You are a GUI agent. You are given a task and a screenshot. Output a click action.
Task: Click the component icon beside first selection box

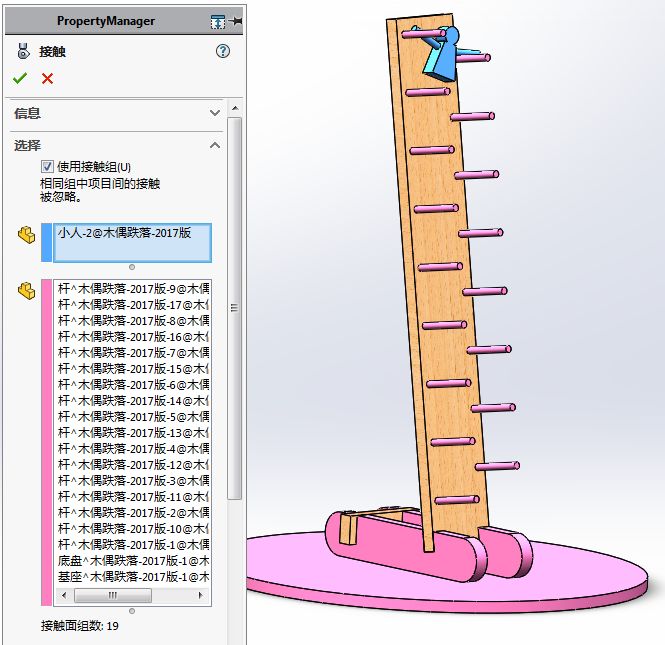(x=27, y=234)
